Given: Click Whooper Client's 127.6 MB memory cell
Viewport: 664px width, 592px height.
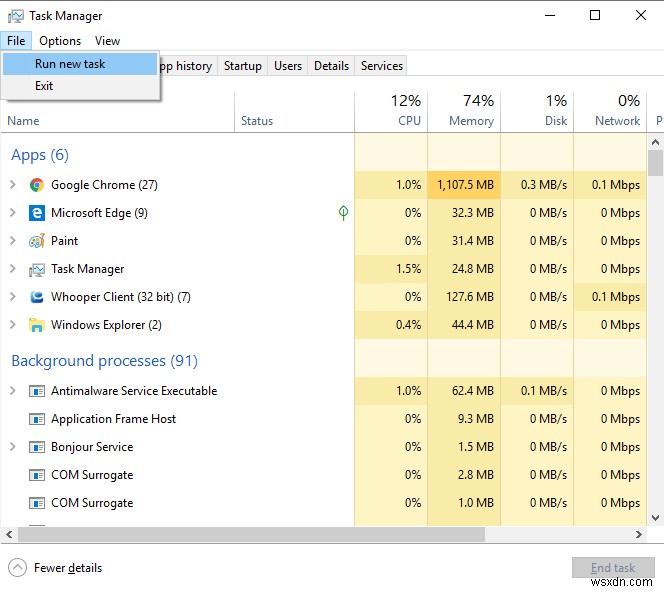Looking at the screenshot, I should coord(464,297).
